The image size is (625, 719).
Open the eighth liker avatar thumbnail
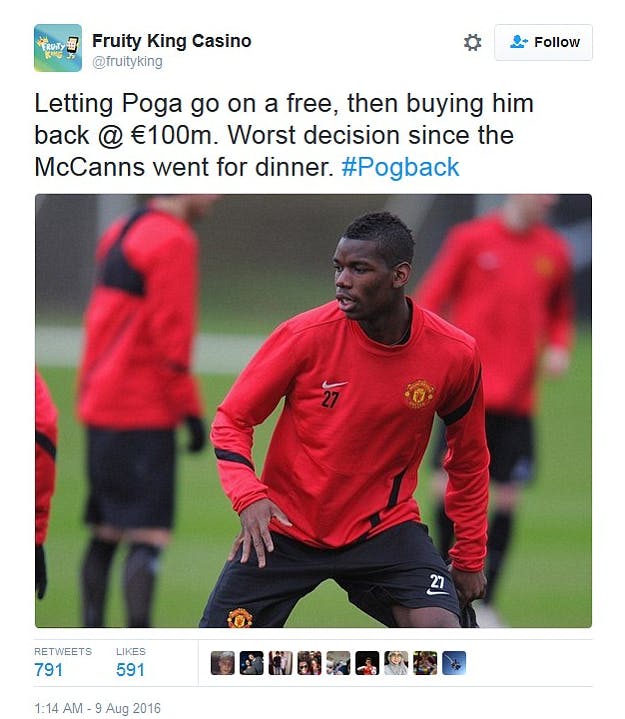click(425, 663)
